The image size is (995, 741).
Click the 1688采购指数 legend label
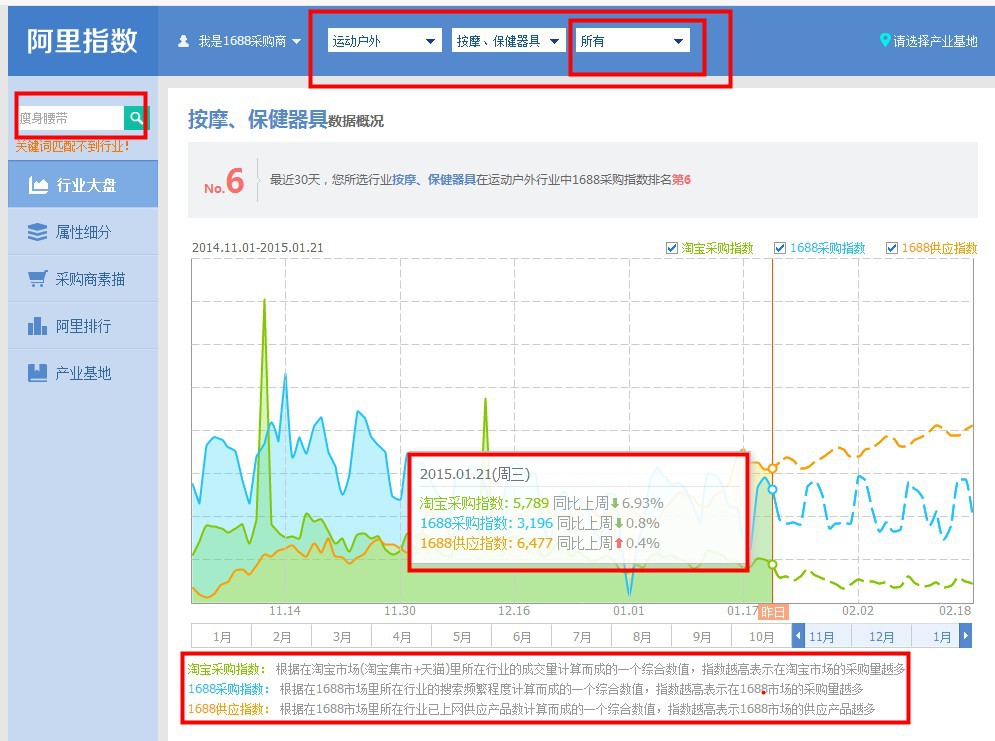[x=827, y=248]
